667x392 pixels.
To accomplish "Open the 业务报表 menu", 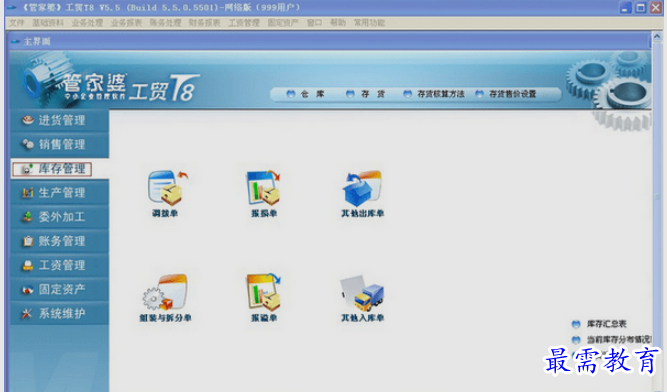I will (x=126, y=23).
